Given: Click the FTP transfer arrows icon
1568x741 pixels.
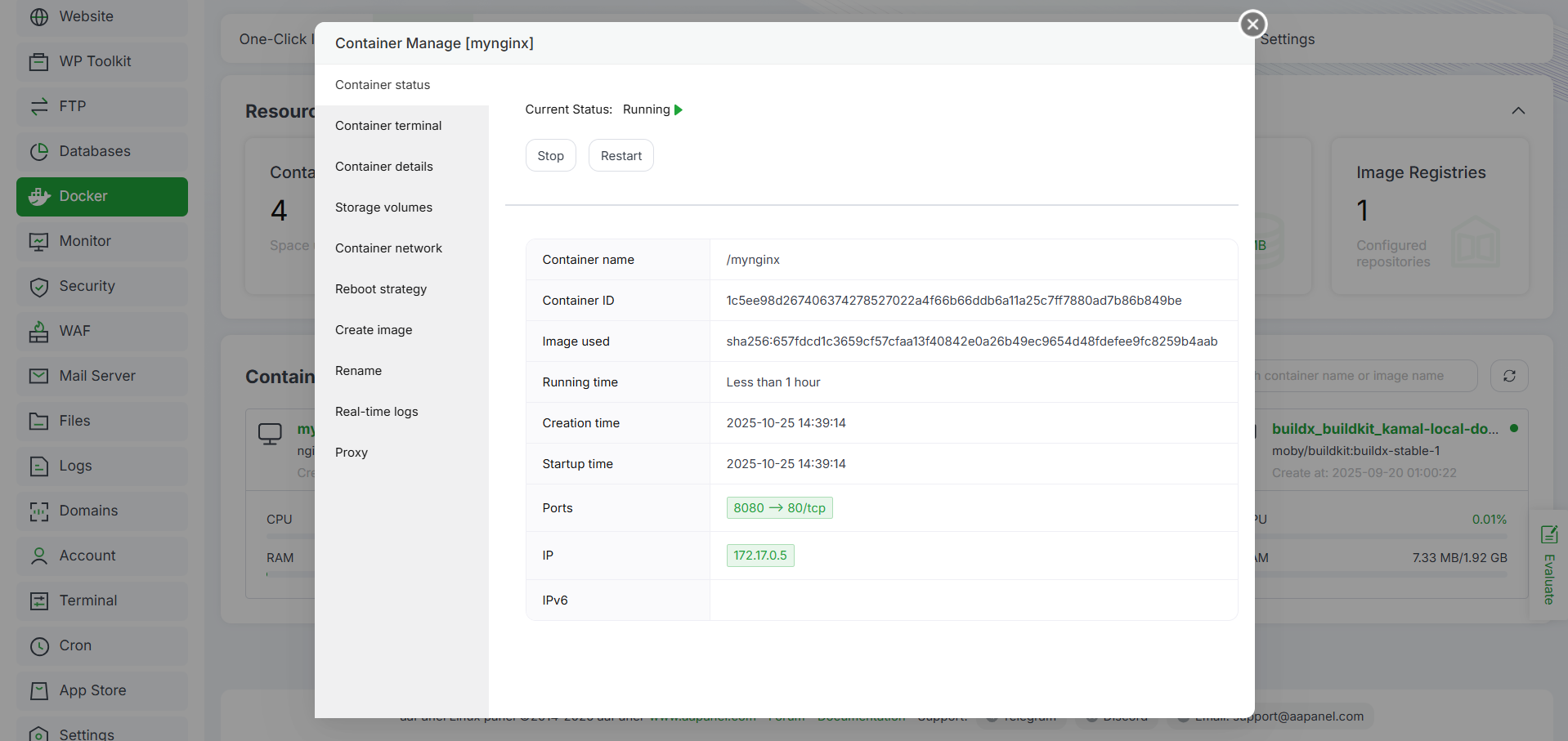Looking at the screenshot, I should [x=38, y=106].
